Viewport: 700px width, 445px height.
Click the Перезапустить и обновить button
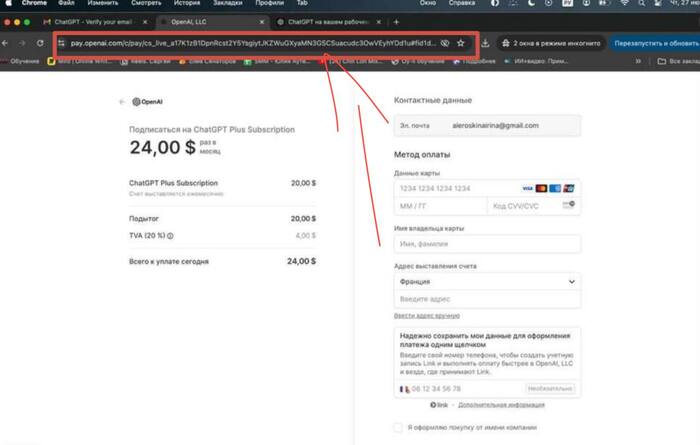tap(655, 44)
